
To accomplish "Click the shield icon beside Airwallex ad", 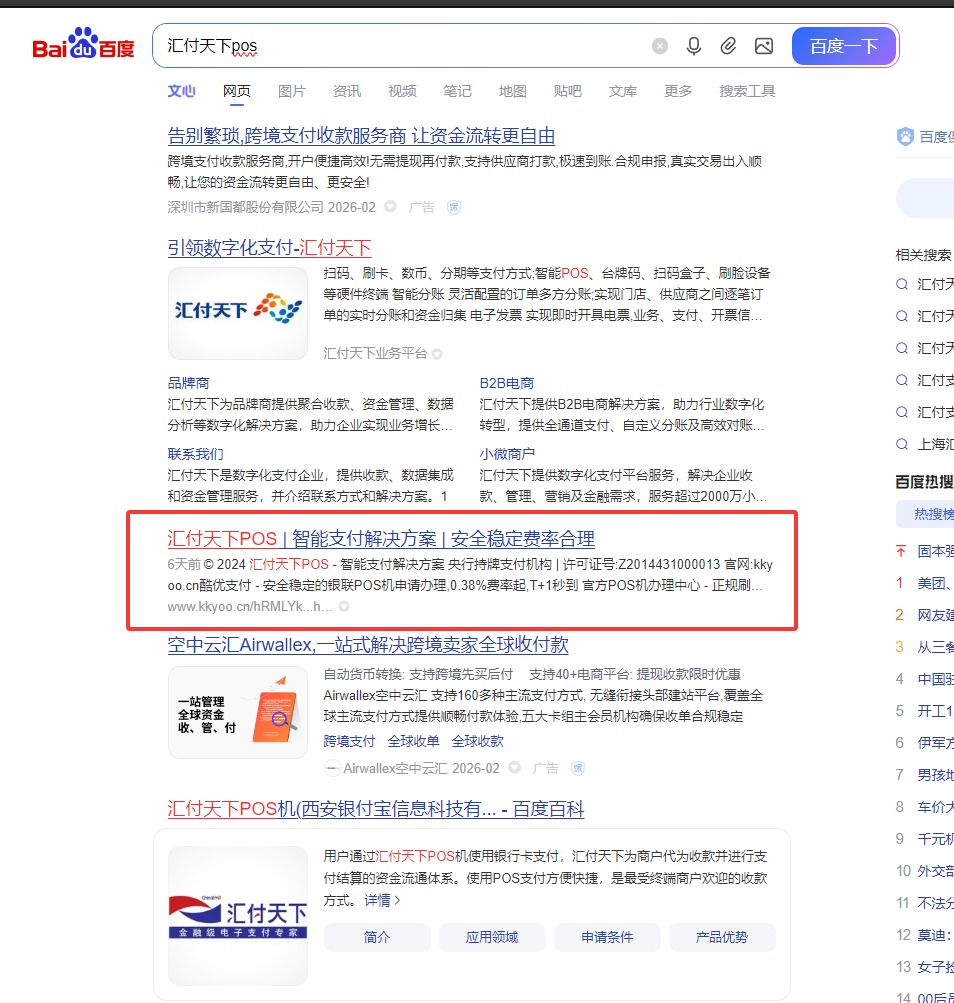I will [577, 768].
